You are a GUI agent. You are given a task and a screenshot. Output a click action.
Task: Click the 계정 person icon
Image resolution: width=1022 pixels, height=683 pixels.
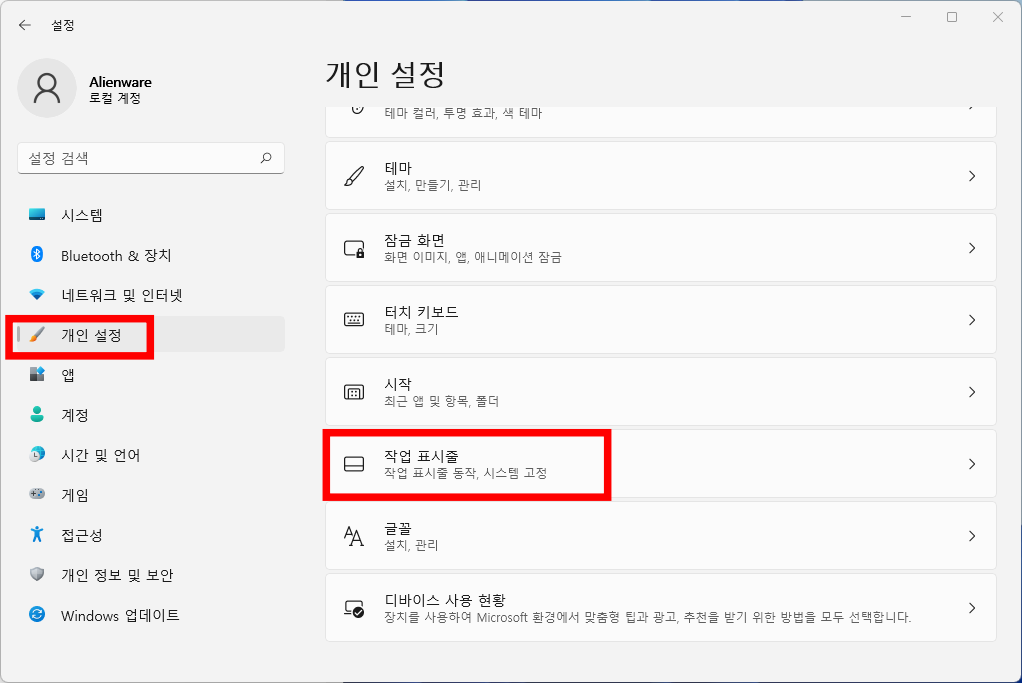coord(37,414)
